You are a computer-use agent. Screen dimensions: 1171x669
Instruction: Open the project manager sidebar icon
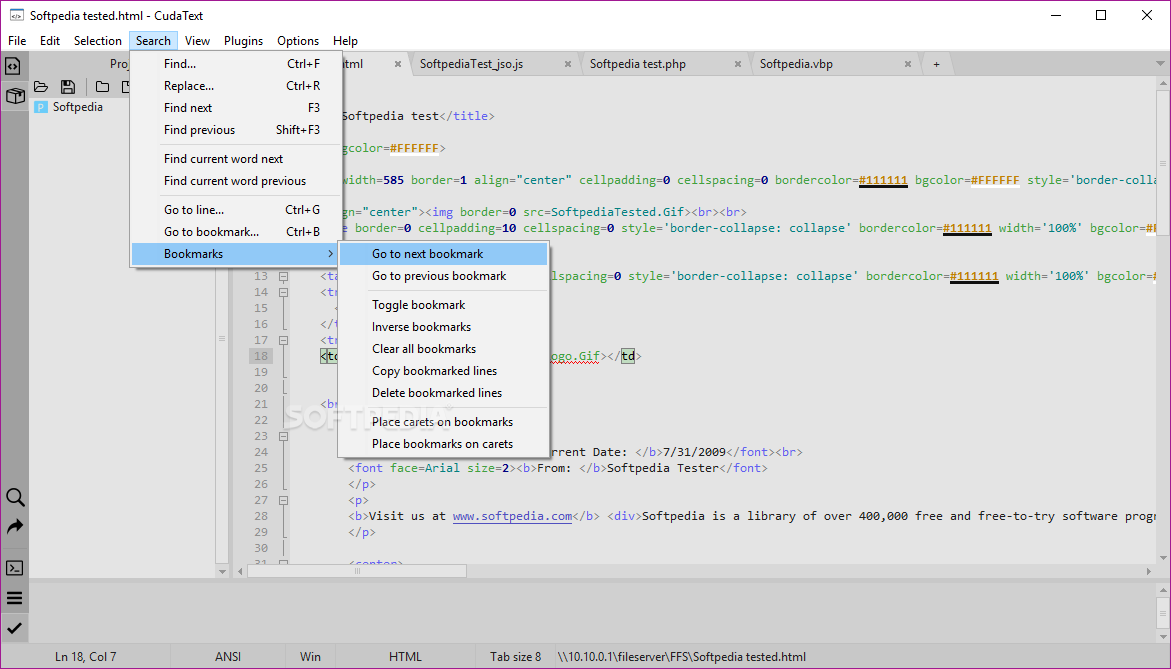[x=14, y=96]
